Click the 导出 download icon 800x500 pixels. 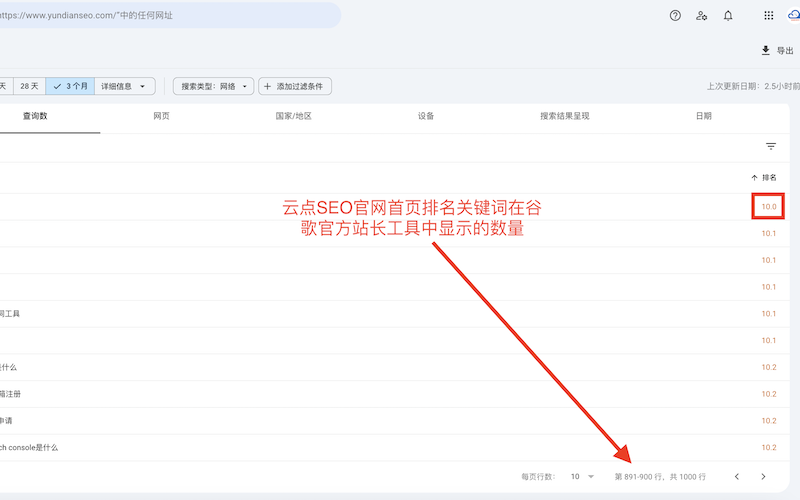[766, 50]
